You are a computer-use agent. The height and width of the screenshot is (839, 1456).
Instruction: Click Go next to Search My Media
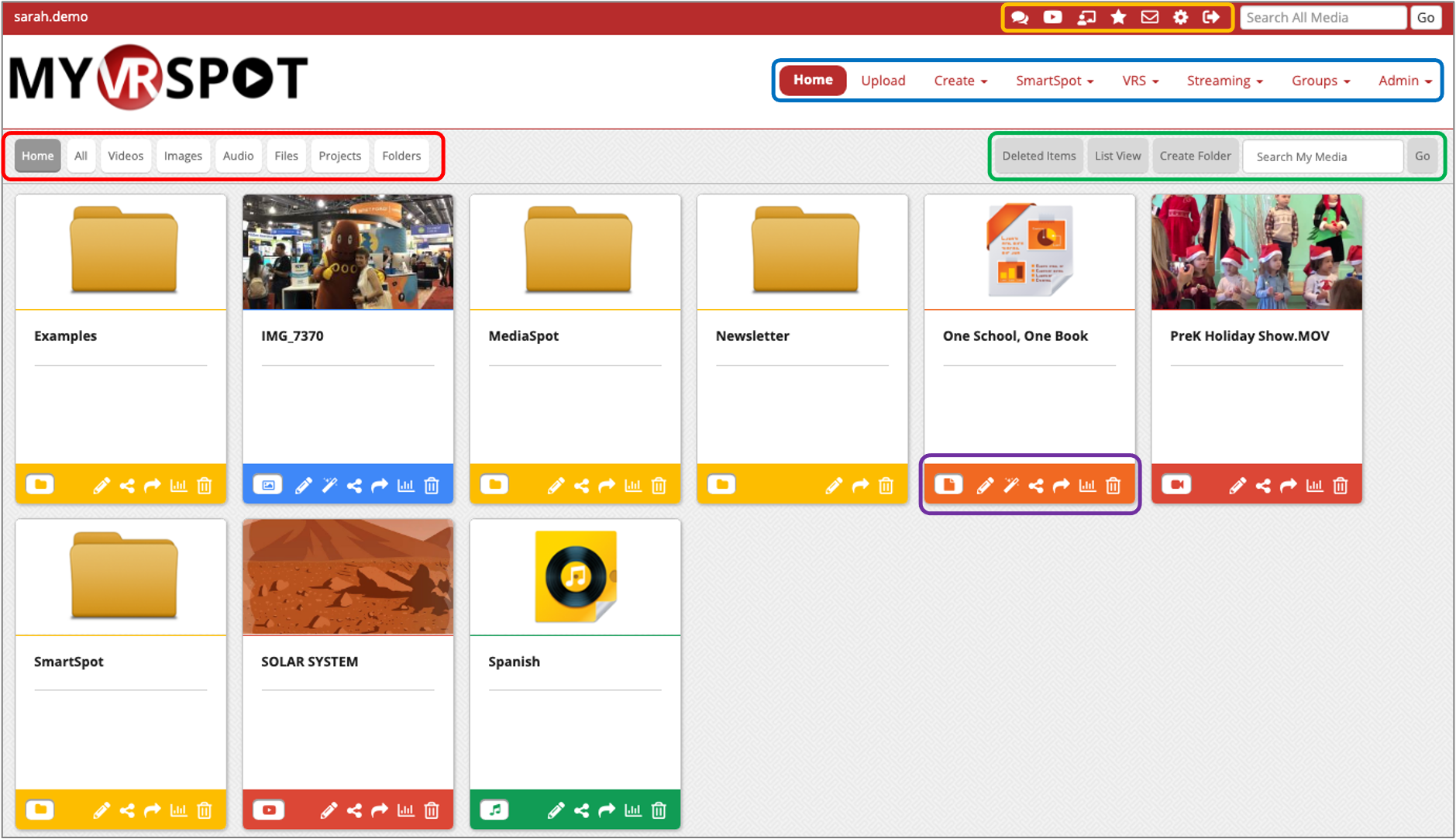pyautogui.click(x=1422, y=156)
